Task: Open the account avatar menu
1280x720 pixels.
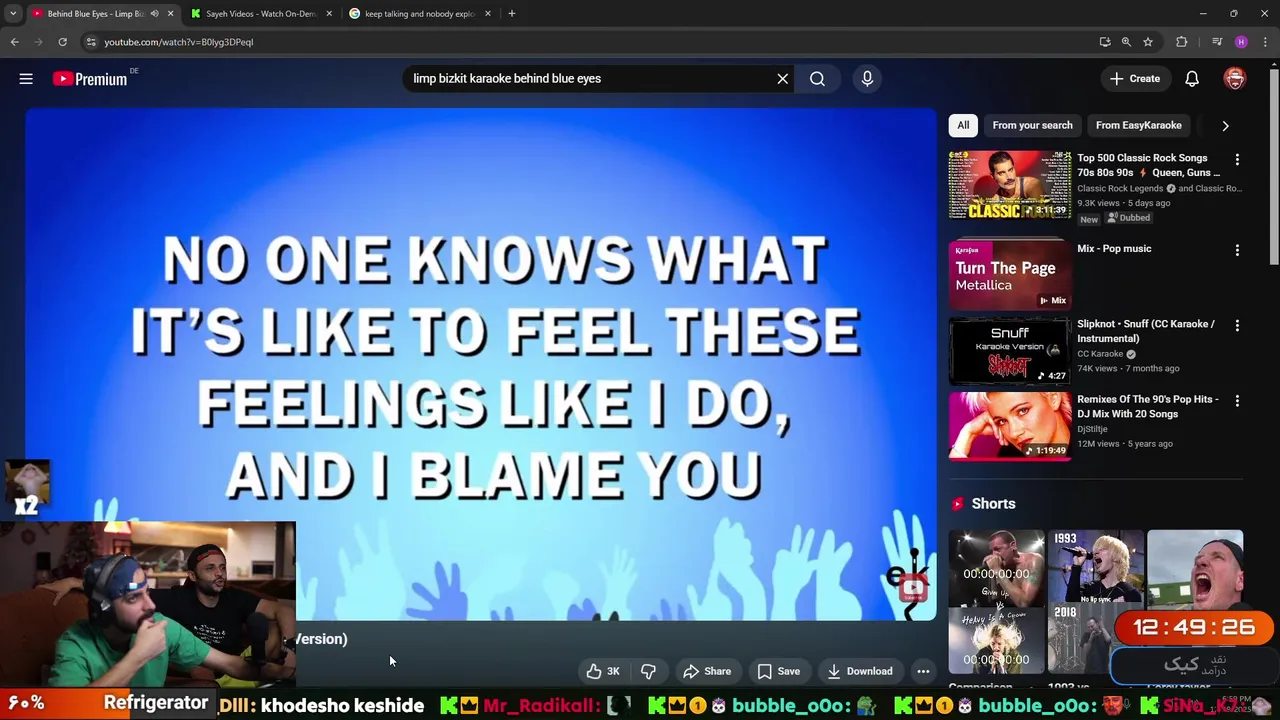Action: (x=1235, y=79)
